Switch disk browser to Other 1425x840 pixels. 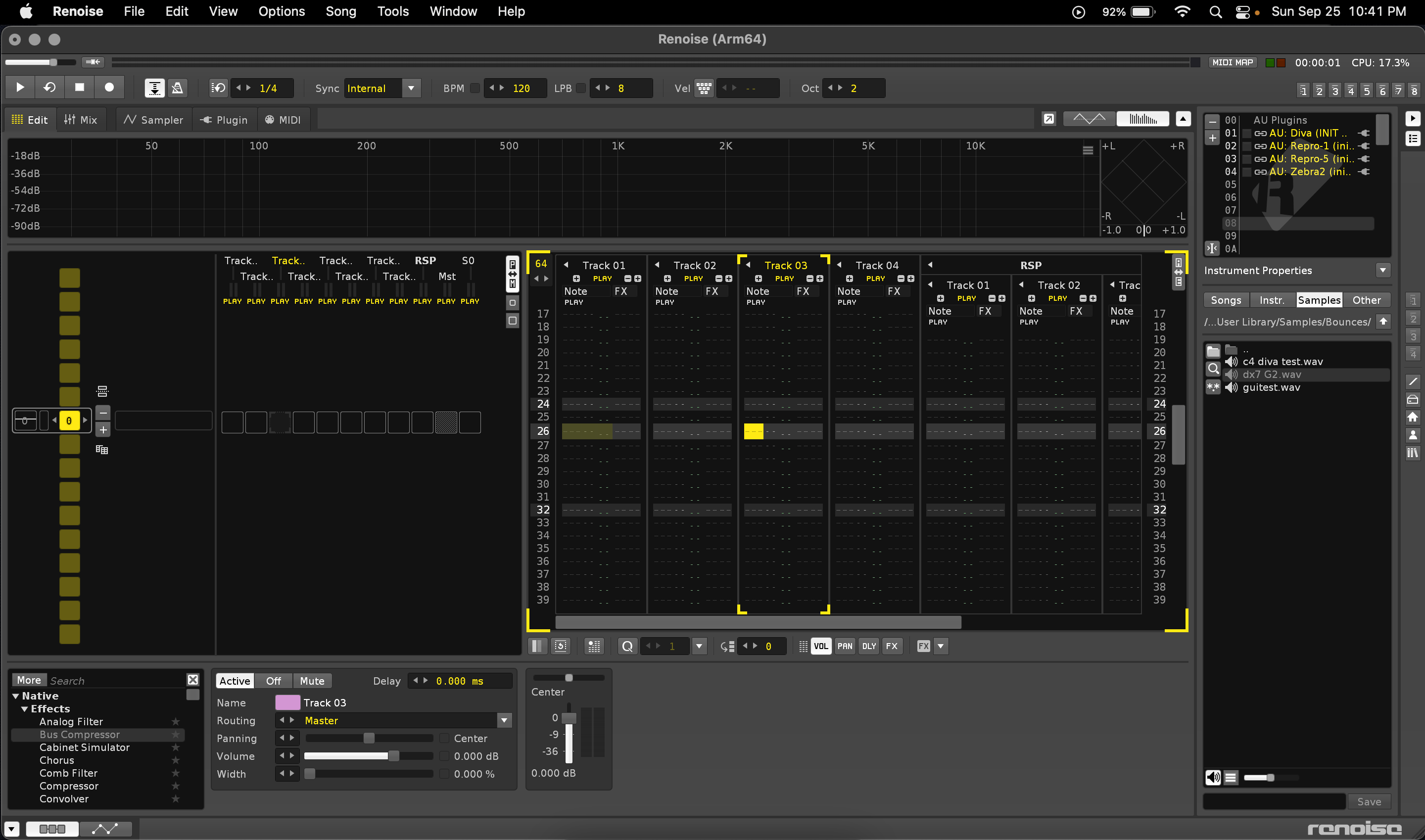pos(1366,300)
